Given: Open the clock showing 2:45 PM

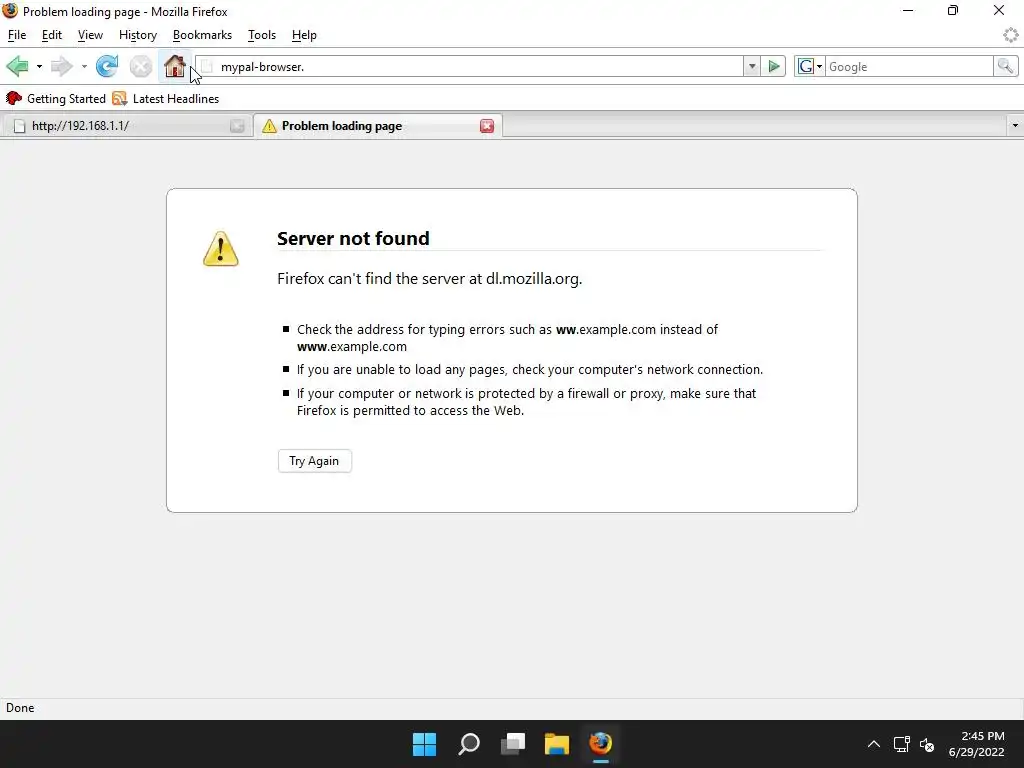Looking at the screenshot, I should 976,744.
